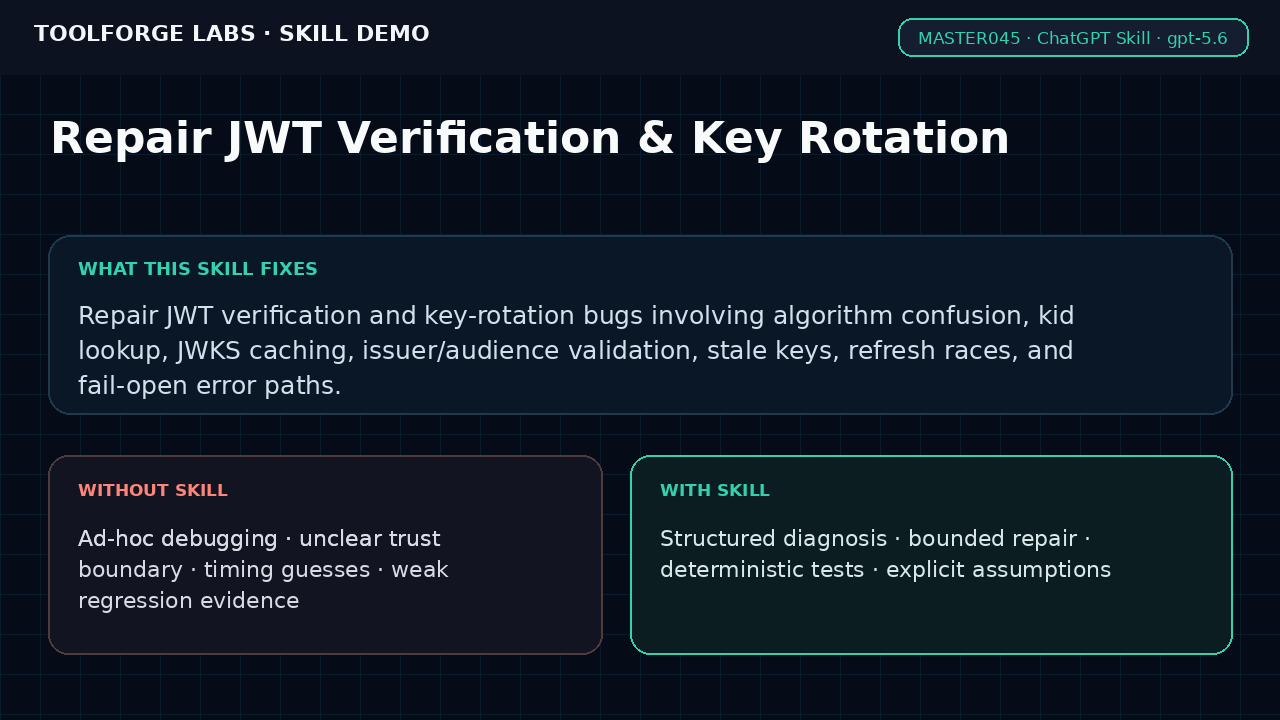
Task: Click the word 'gpt-5.6' in badge
Action: coord(1197,39)
